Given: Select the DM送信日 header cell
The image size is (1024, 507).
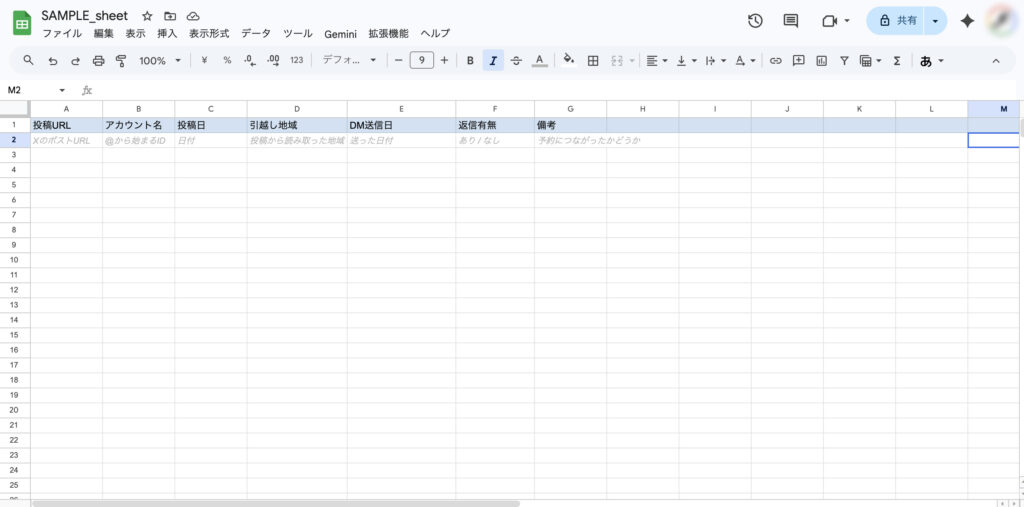Looking at the screenshot, I should 401,125.
